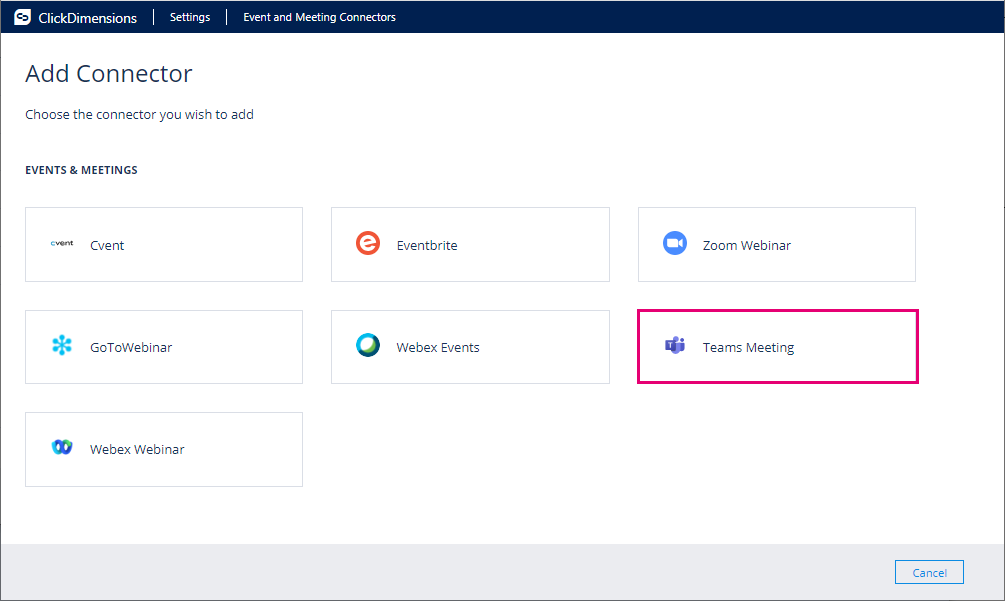1005x601 pixels.
Task: Choose the Eventbrite connector label
Action: (427, 245)
